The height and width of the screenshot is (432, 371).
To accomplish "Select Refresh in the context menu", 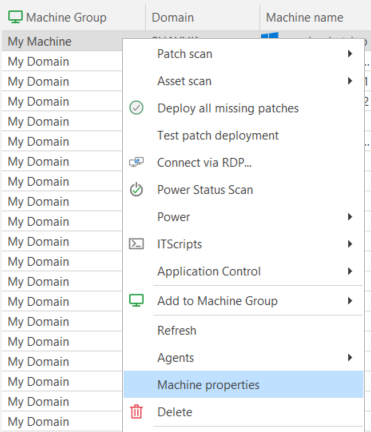I will 243,330.
